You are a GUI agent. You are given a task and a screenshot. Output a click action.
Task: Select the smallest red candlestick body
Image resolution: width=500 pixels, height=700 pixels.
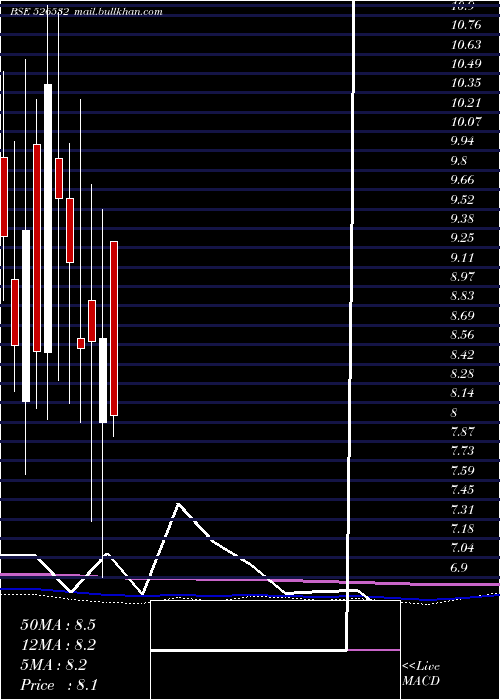pos(81,343)
